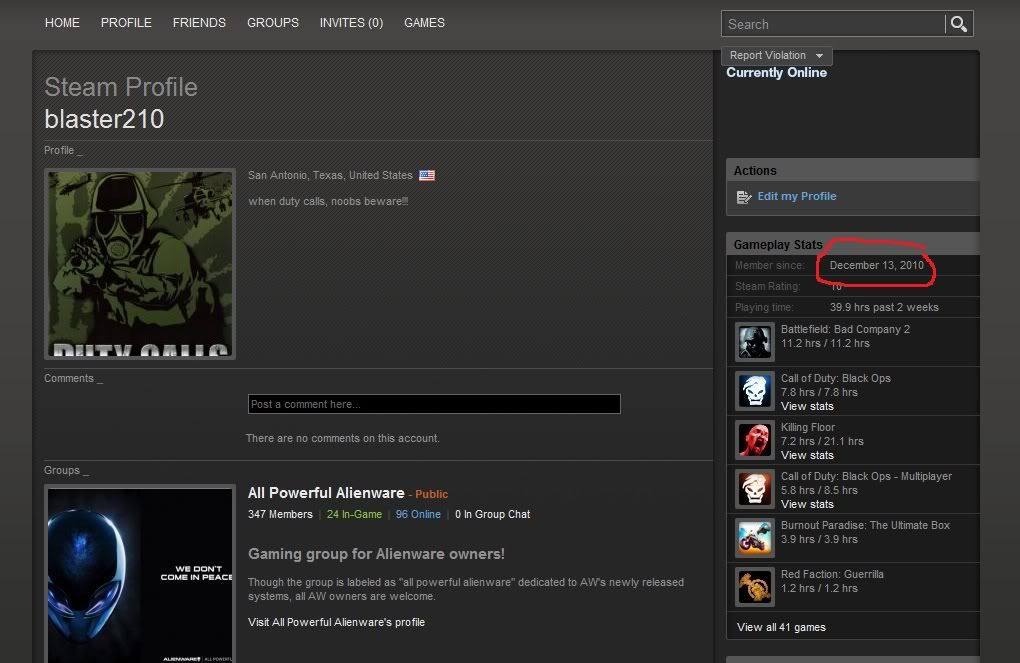Click the Edit my Profile link
The width and height of the screenshot is (1020, 663).
coord(797,196)
